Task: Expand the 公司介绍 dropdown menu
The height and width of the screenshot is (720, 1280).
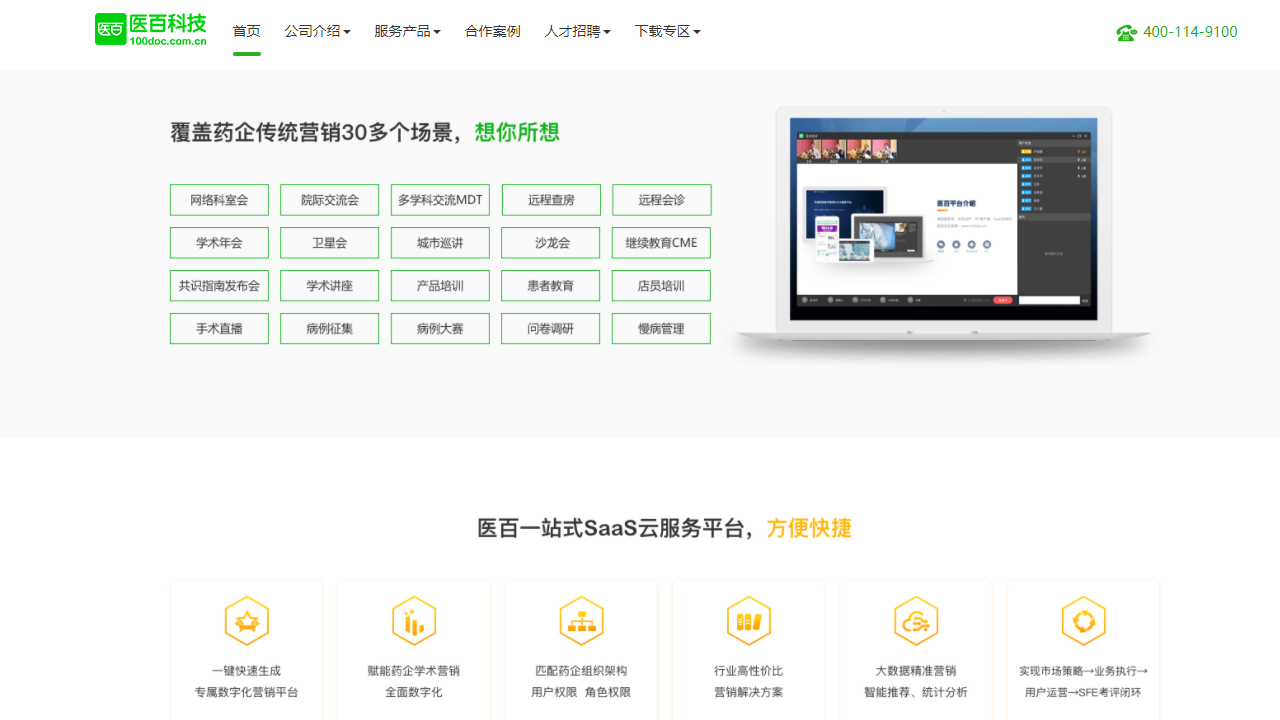Action: click(x=317, y=31)
